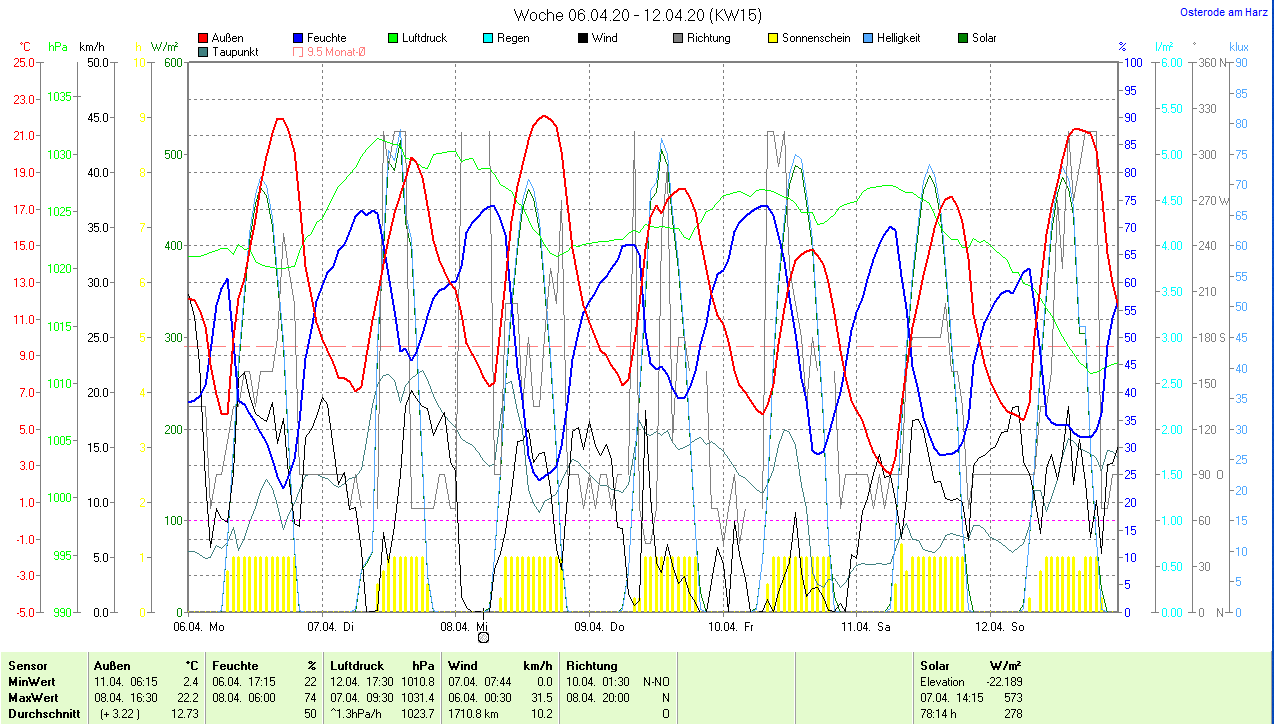Click the moon phase circle below the 08.04. label
Screen dimensions: 1274x724
(484, 638)
